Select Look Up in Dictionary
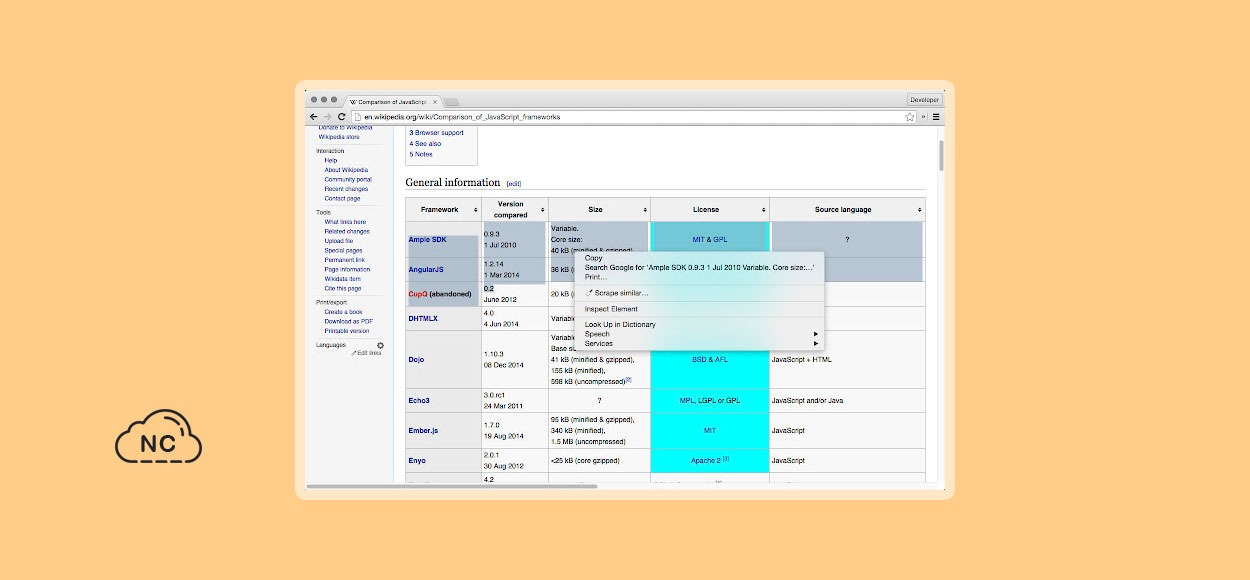This screenshot has height=580, width=1250. pos(699,325)
